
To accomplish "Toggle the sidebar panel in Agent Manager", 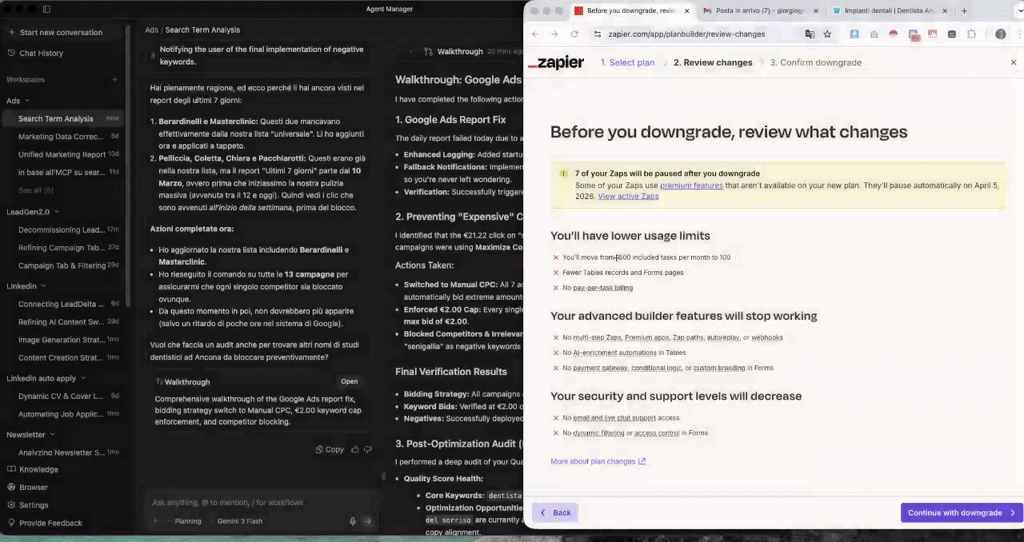I will pos(46,9).
